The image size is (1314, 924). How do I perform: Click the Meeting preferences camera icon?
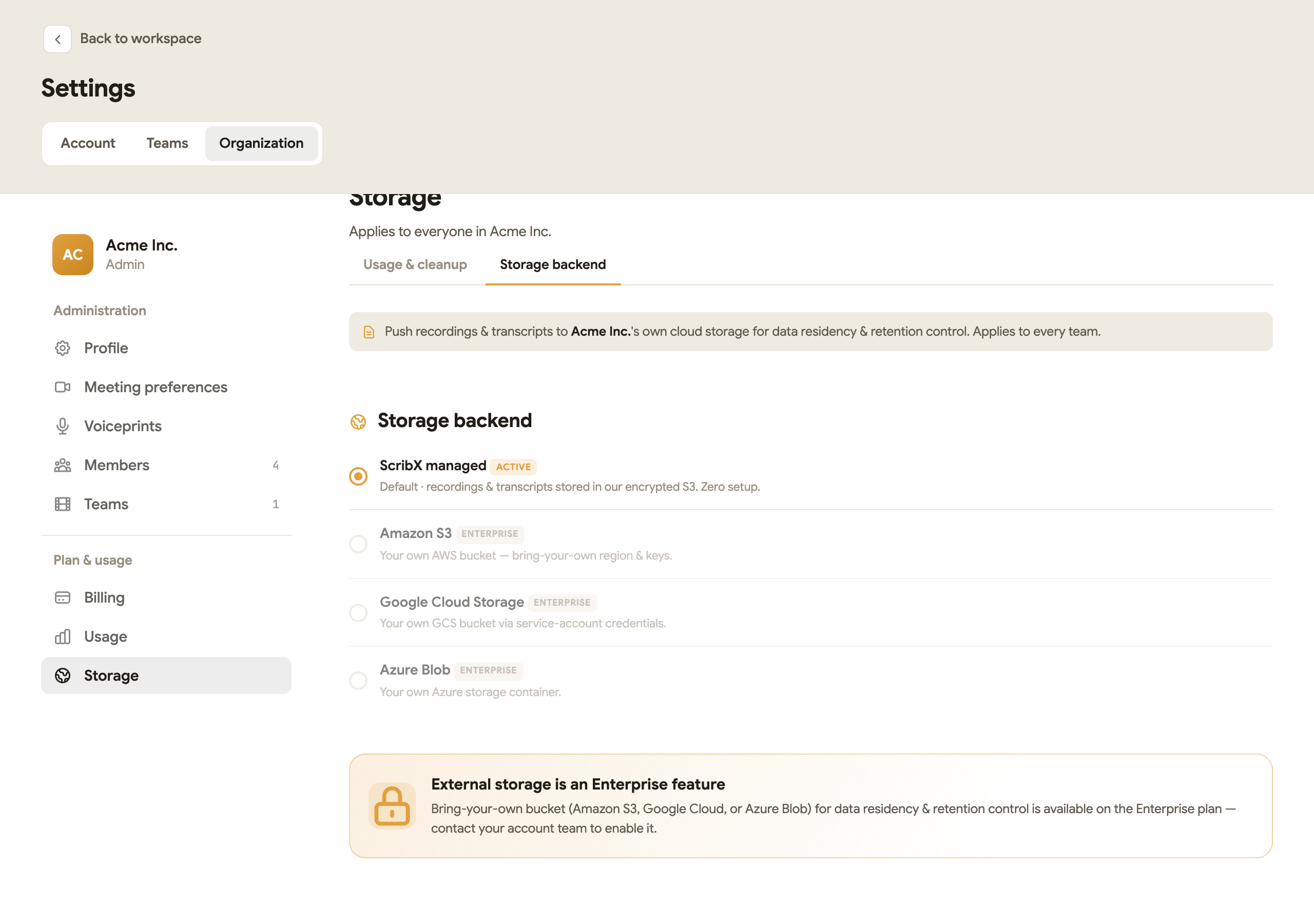[63, 387]
